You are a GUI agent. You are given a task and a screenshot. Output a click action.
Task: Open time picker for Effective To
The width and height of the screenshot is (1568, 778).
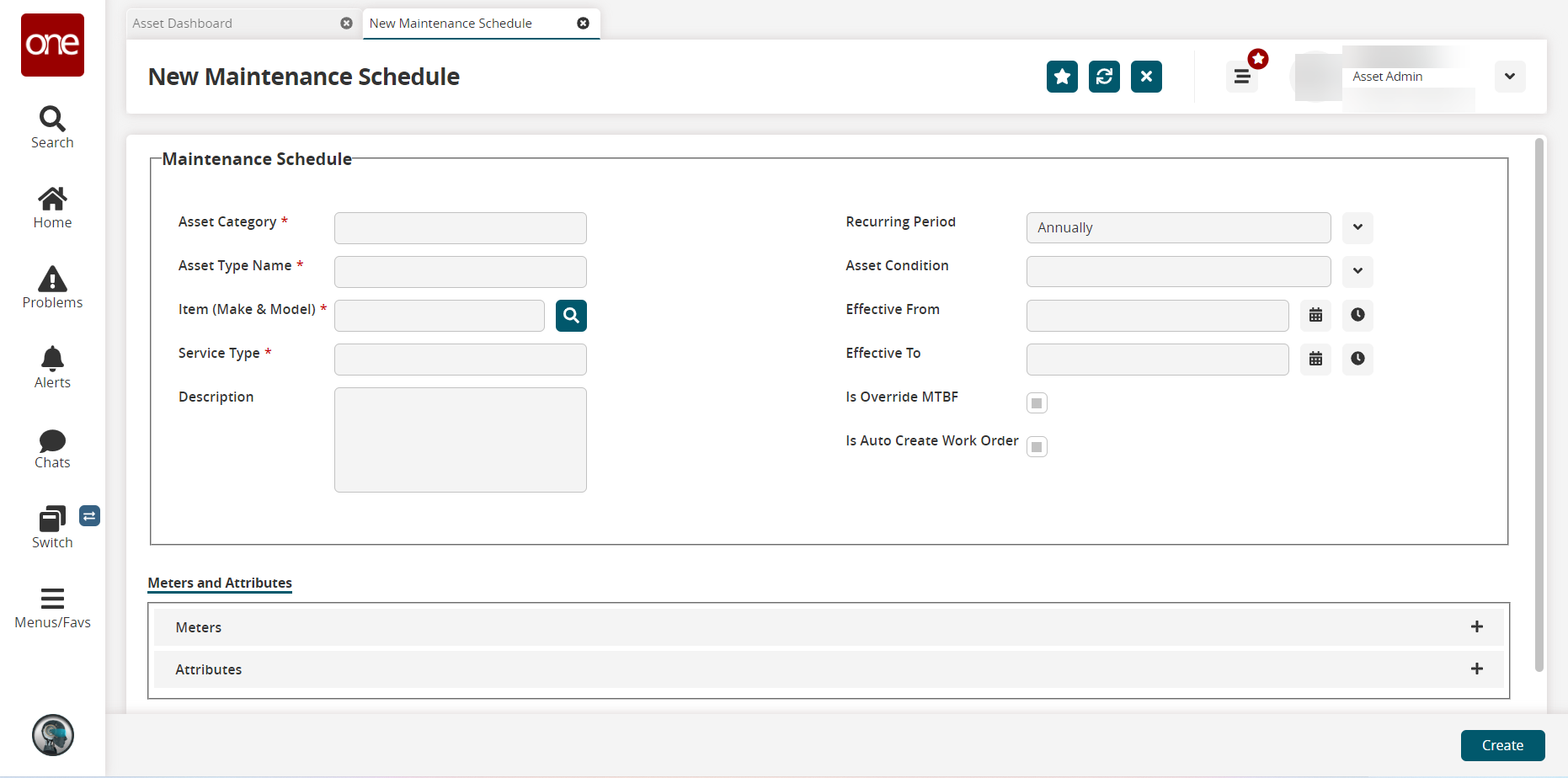(1357, 359)
